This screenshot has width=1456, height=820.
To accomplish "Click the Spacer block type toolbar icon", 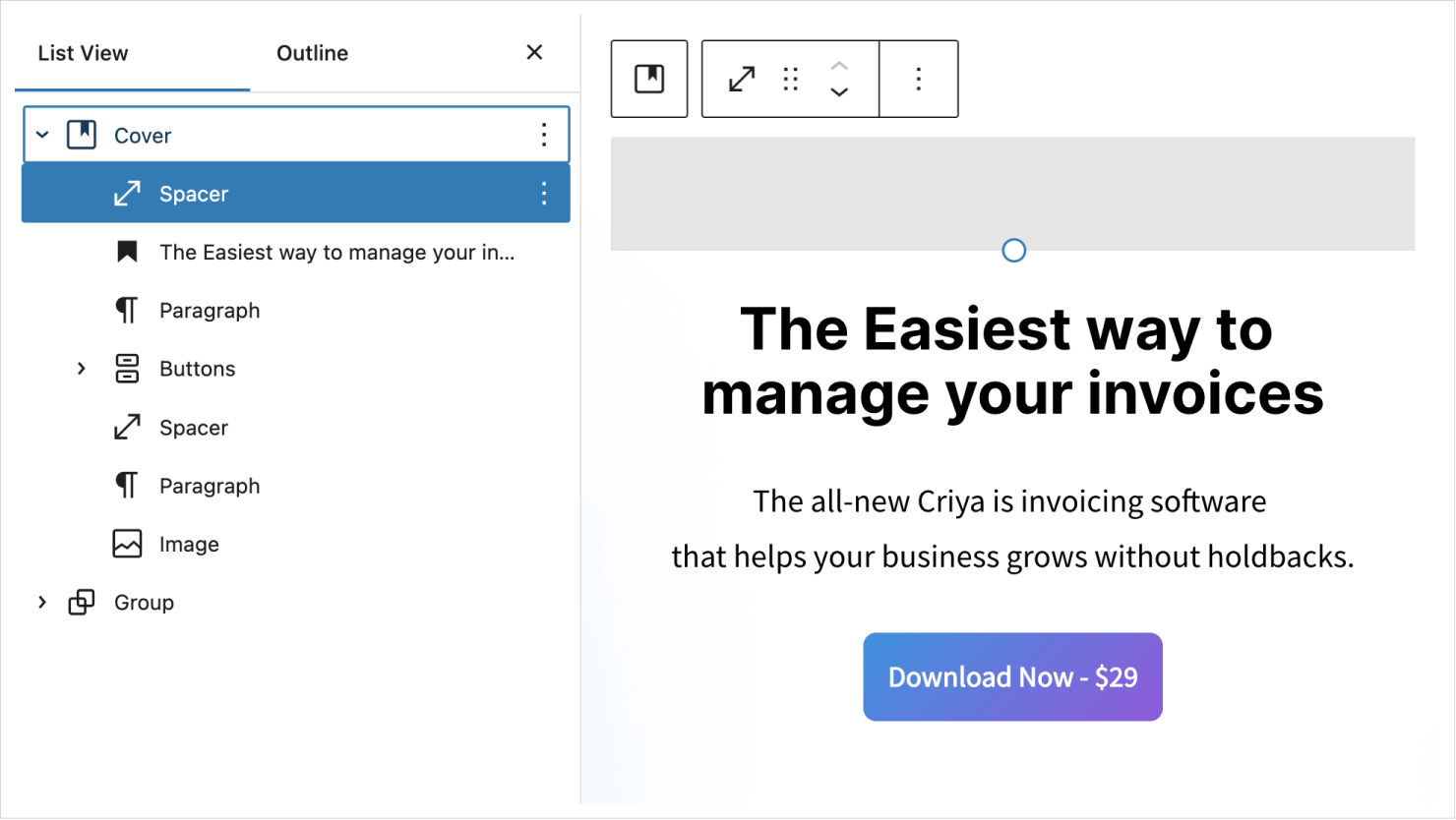I will [742, 79].
